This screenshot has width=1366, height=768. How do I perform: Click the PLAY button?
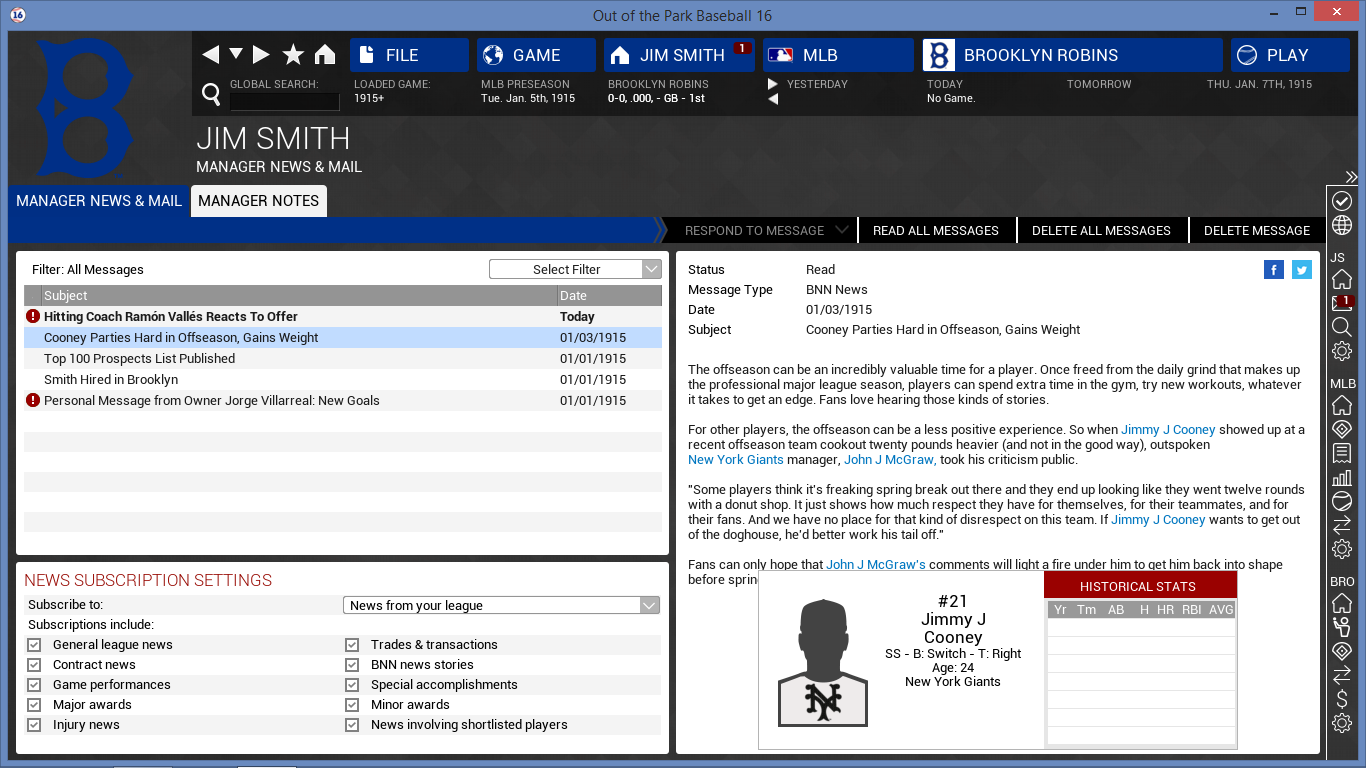[x=1290, y=55]
